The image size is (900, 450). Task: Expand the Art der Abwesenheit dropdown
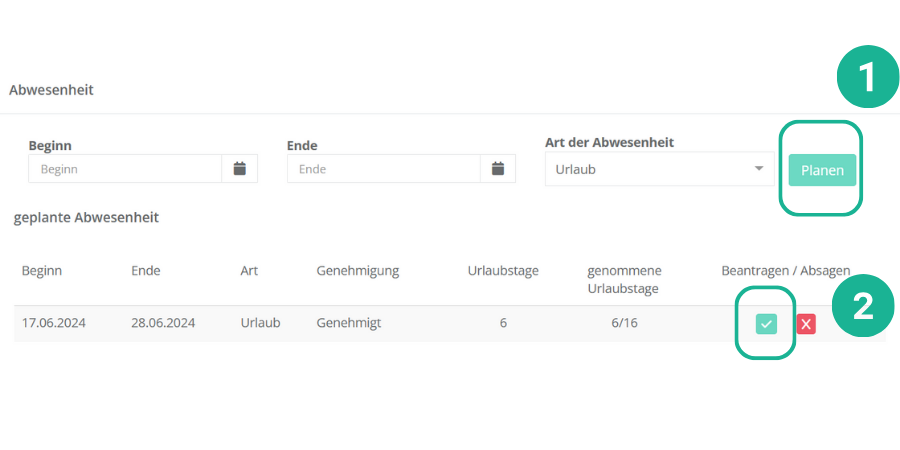[x=658, y=169]
